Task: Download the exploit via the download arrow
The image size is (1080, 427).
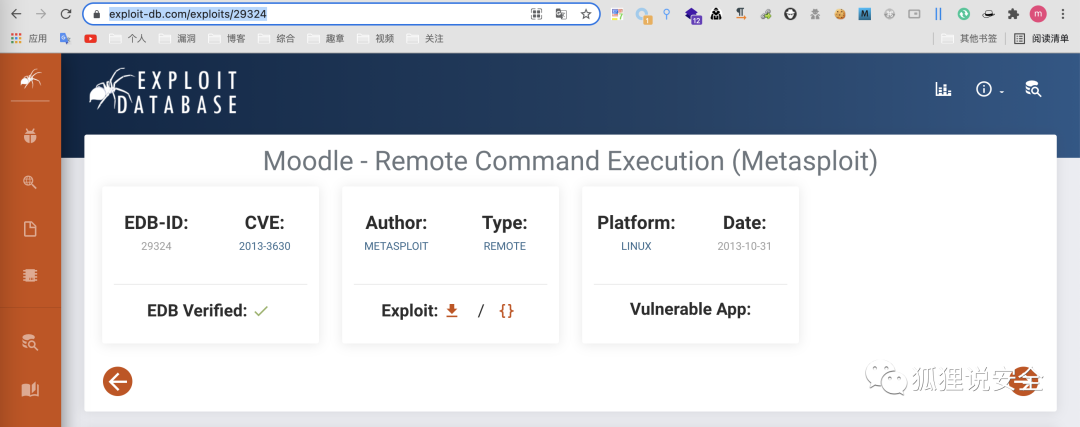Action: pos(452,311)
